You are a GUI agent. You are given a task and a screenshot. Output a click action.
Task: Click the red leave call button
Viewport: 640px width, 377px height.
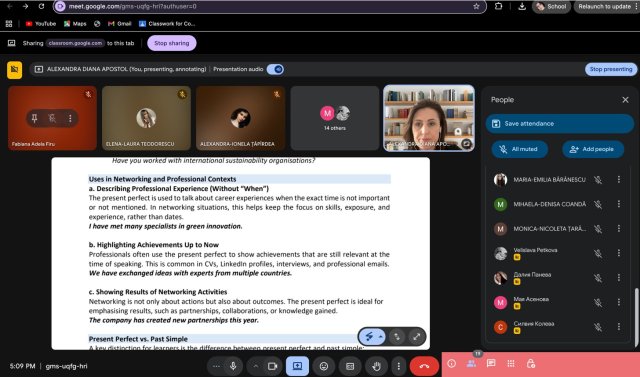click(424, 366)
